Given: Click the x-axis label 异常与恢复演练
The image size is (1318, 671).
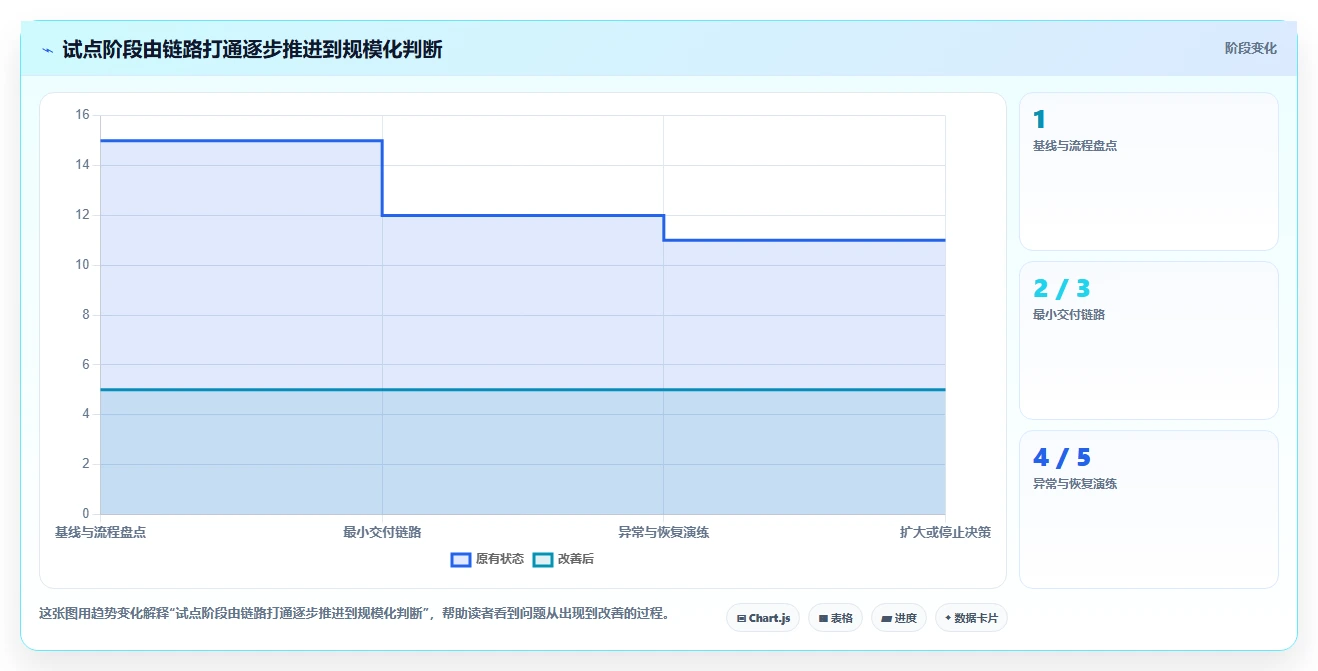Looking at the screenshot, I should coord(664,532).
